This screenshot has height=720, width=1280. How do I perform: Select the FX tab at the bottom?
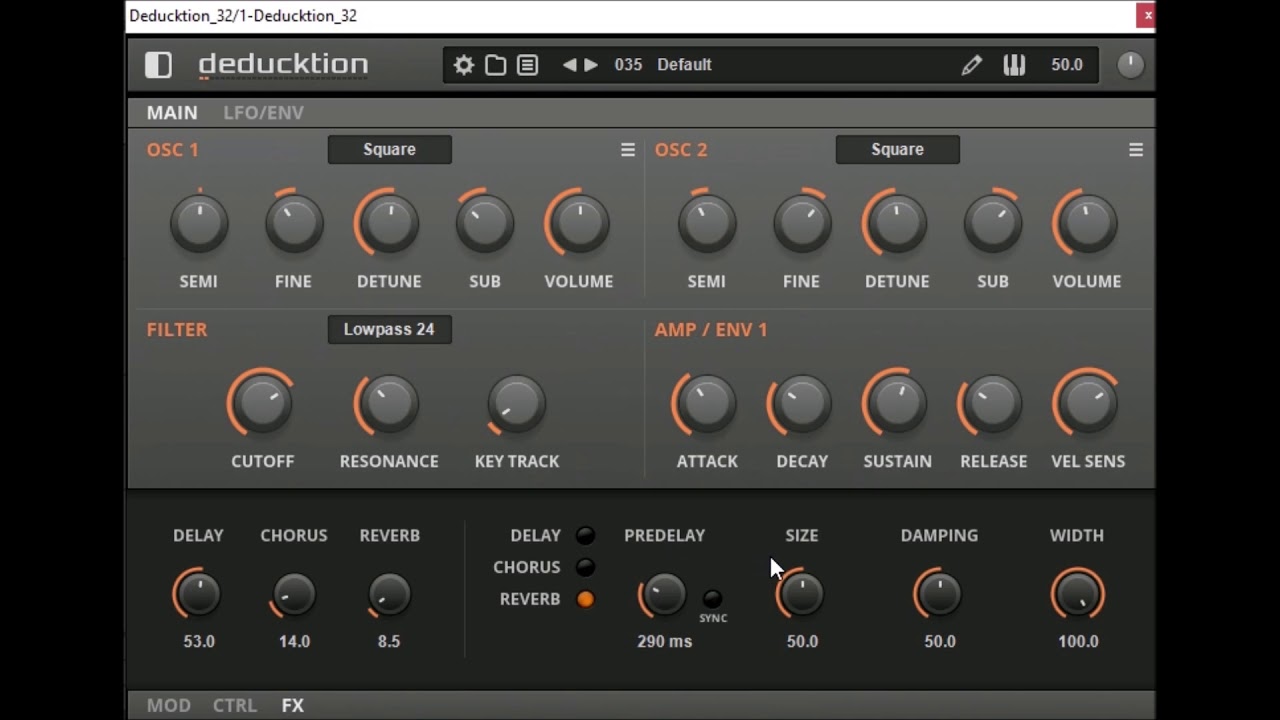pos(293,705)
